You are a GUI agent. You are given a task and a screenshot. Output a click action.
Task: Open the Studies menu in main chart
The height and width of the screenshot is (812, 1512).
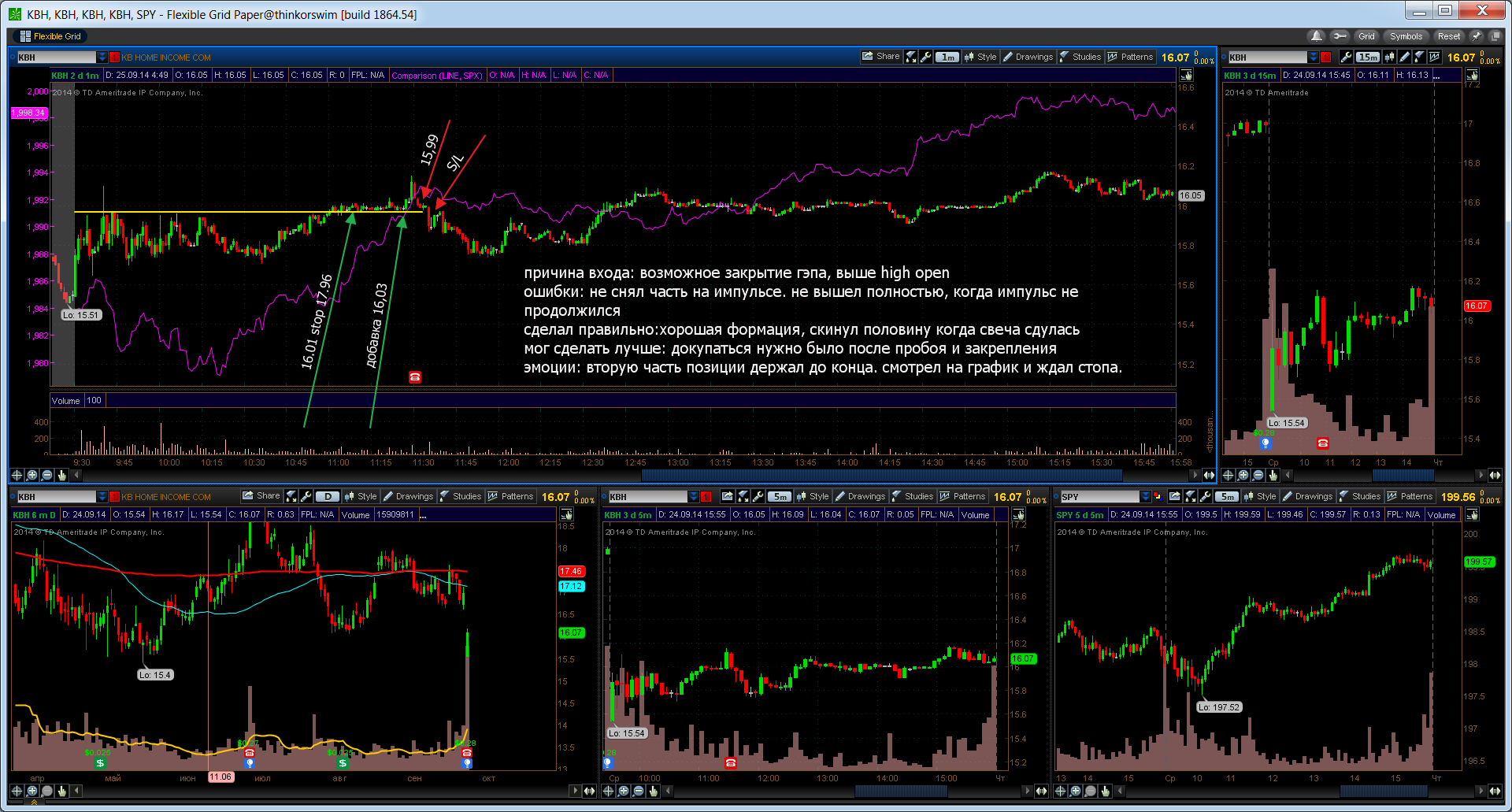(x=1080, y=57)
